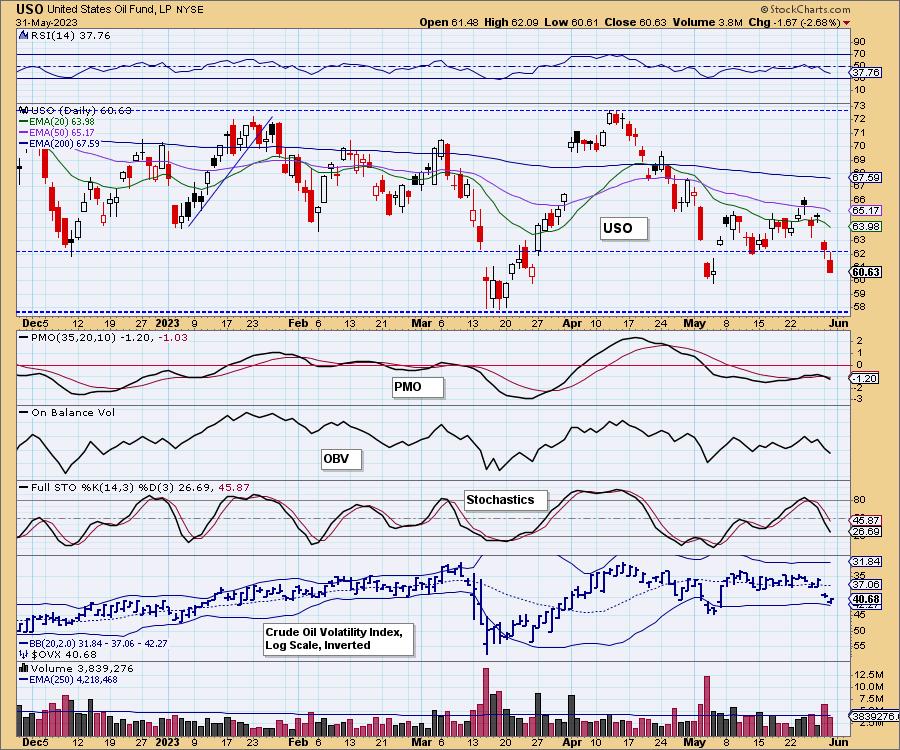Click the USO ticker symbol in the header
900x750 pixels.
[x=29, y=9]
